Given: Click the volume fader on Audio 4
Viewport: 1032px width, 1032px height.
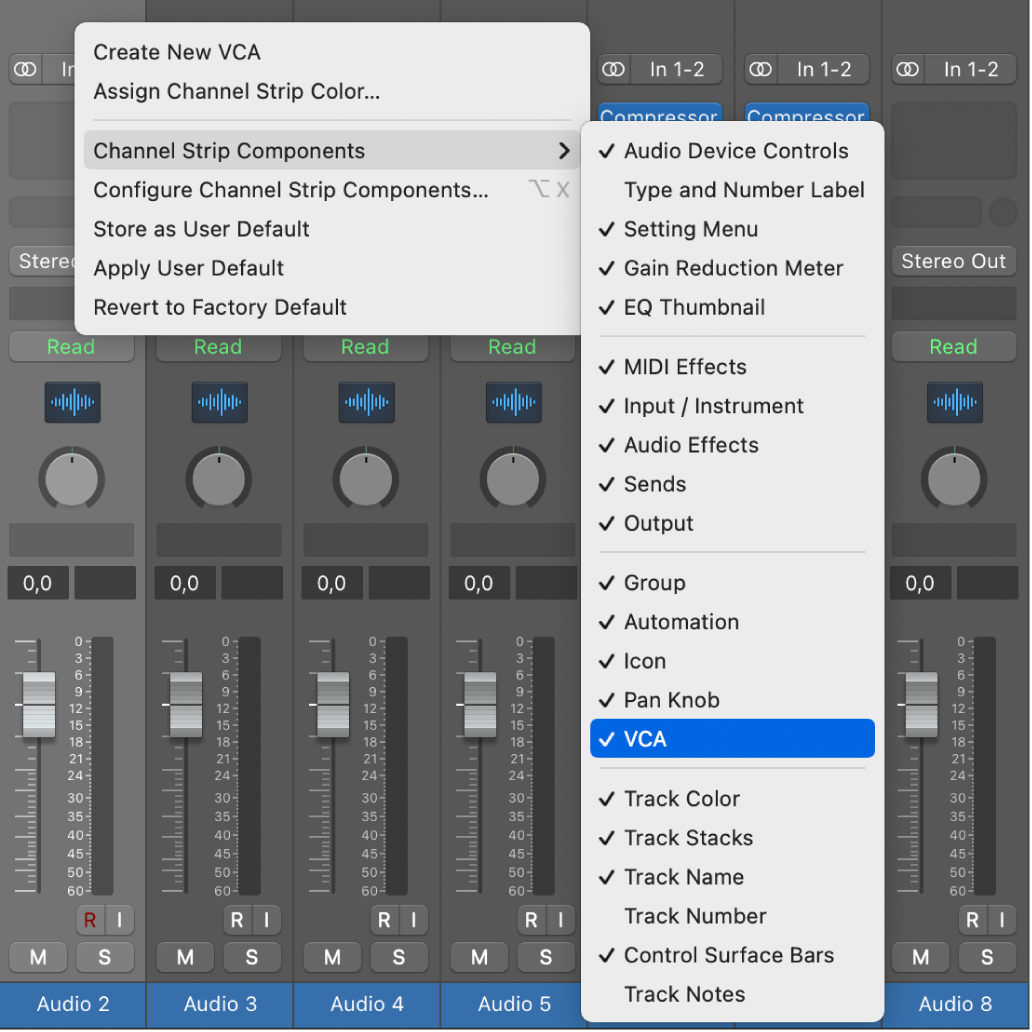Looking at the screenshot, I should pos(333,704).
